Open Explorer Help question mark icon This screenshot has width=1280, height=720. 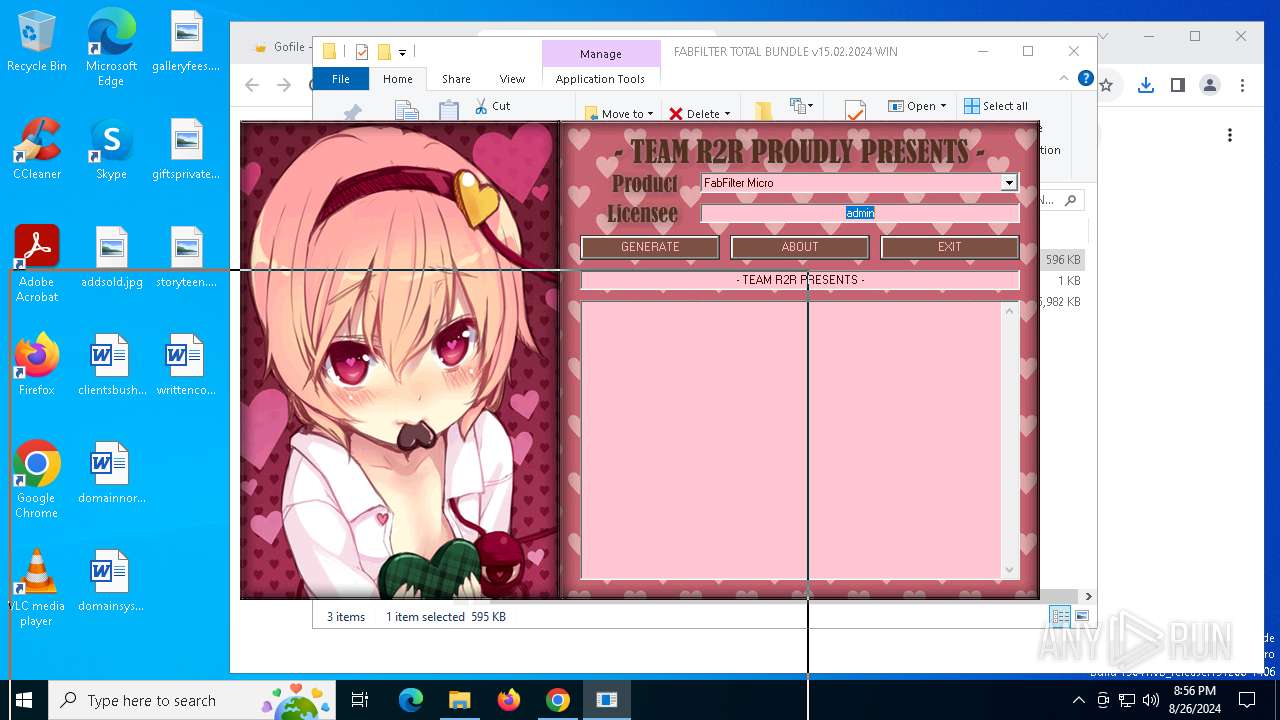(1085, 78)
